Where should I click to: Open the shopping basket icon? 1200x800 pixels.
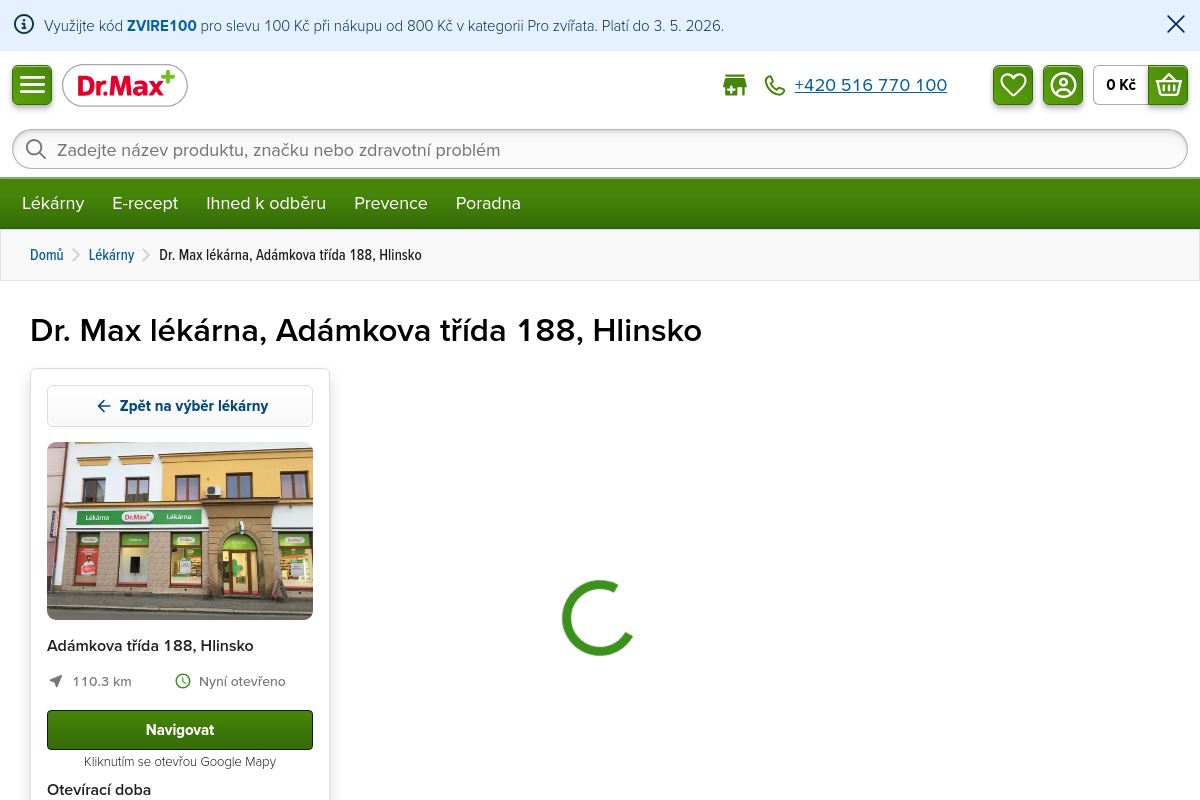[1168, 85]
